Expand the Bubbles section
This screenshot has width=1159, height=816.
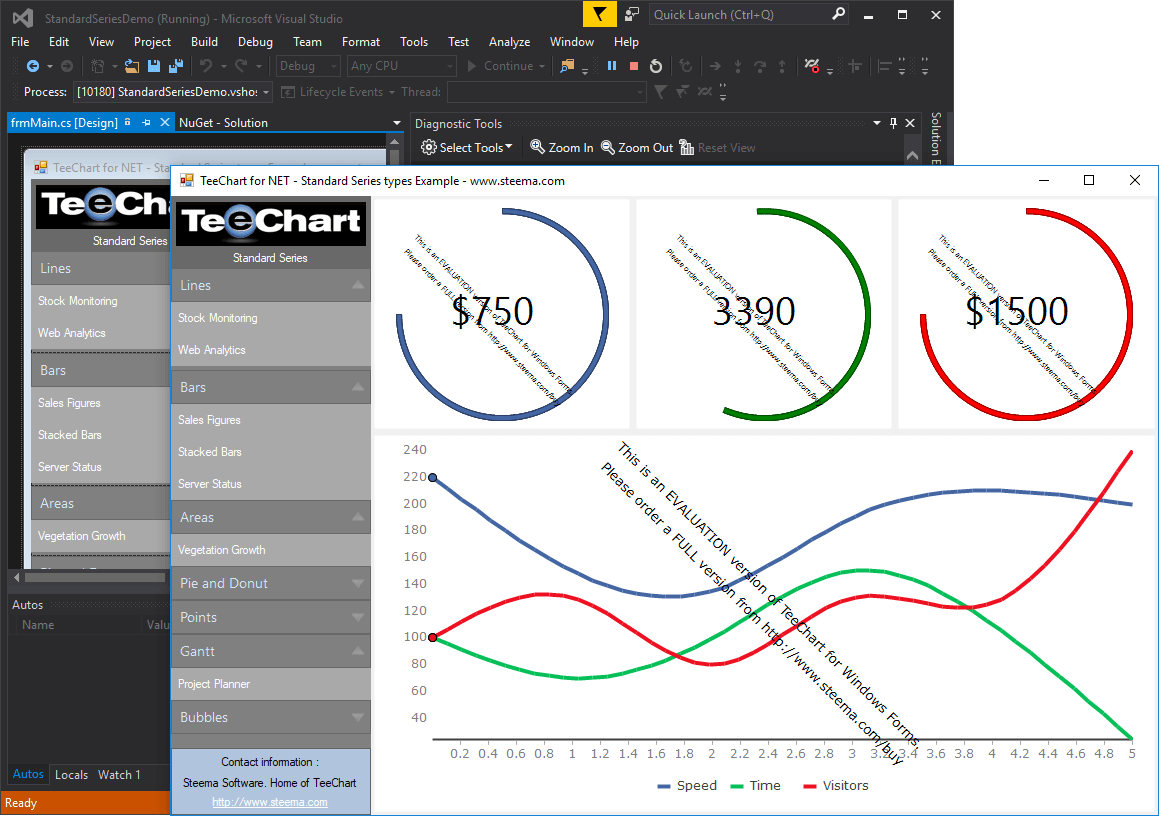click(x=358, y=717)
